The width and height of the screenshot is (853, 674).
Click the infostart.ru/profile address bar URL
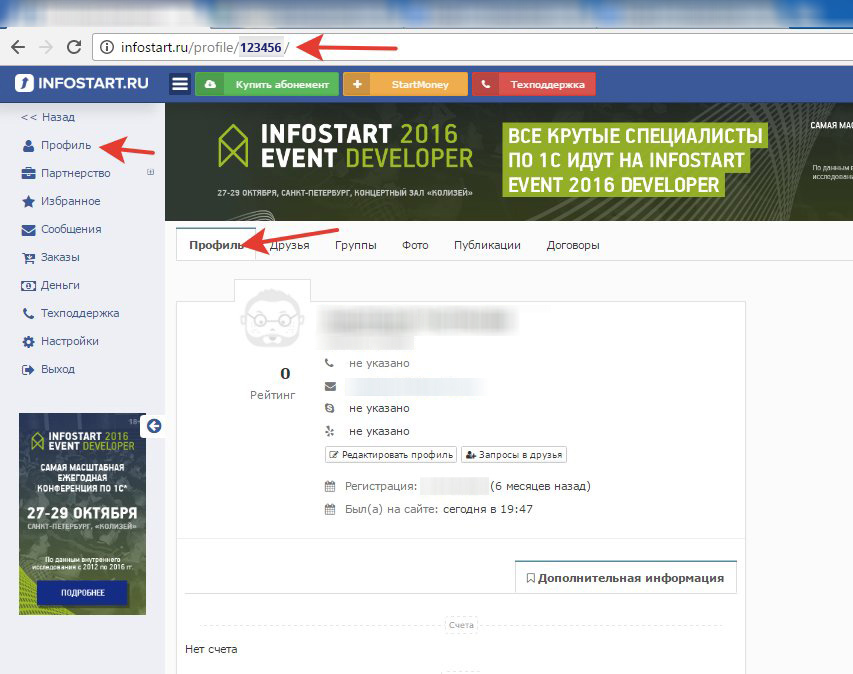(x=205, y=48)
